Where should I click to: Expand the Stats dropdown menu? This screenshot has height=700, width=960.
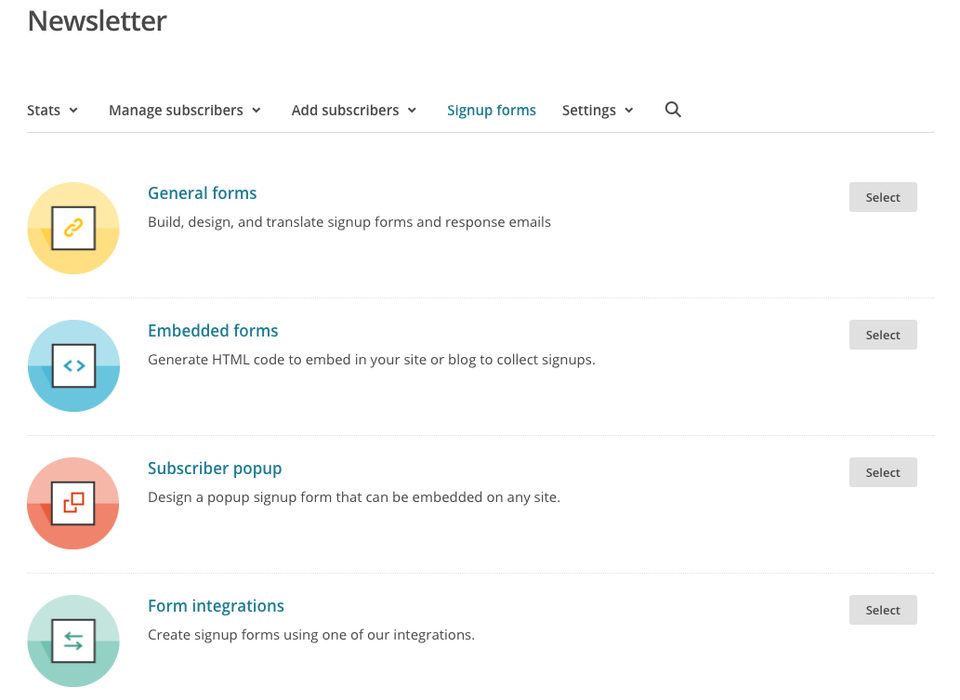(52, 110)
